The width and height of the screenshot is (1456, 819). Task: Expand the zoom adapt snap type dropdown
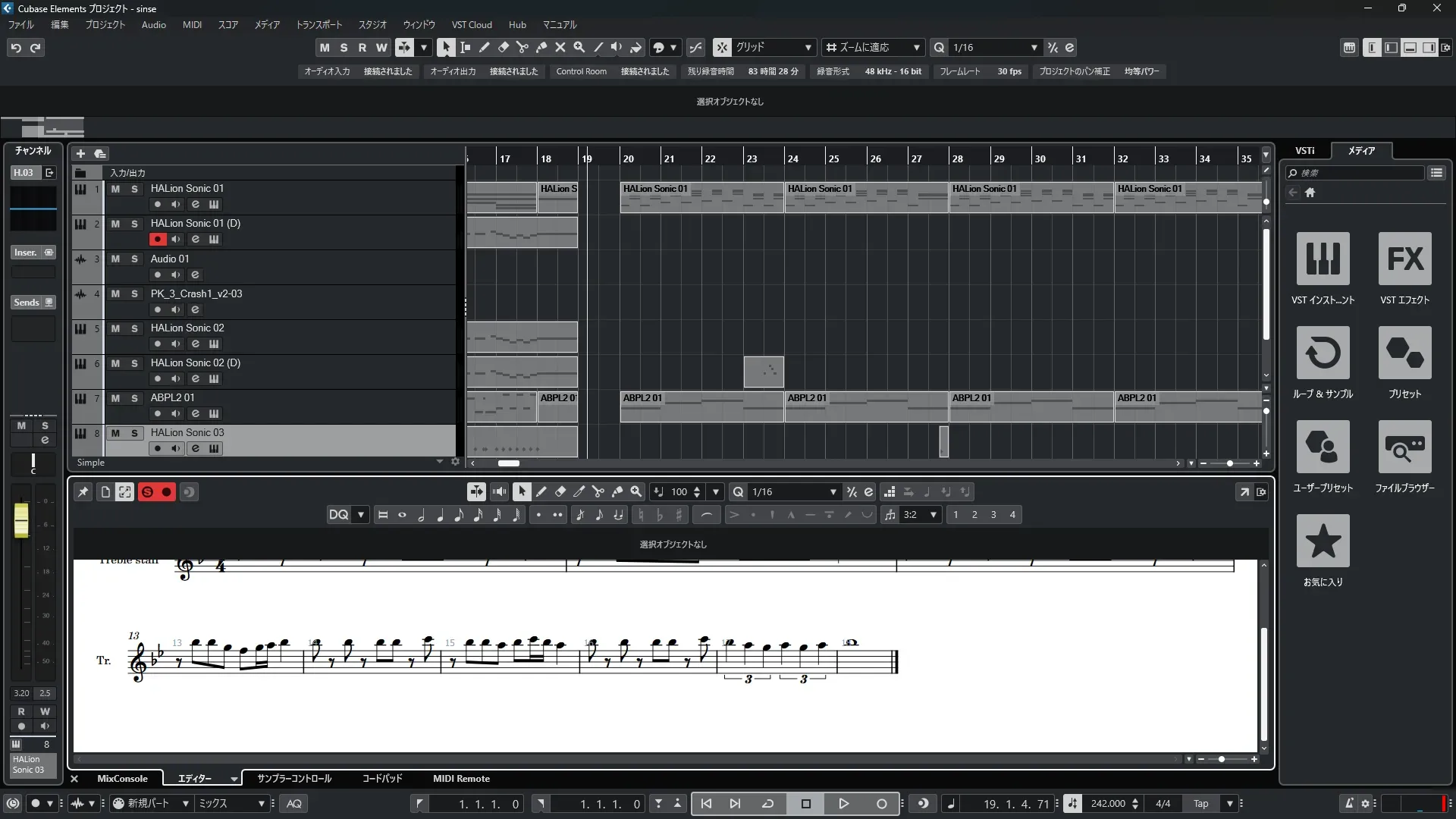click(x=916, y=47)
